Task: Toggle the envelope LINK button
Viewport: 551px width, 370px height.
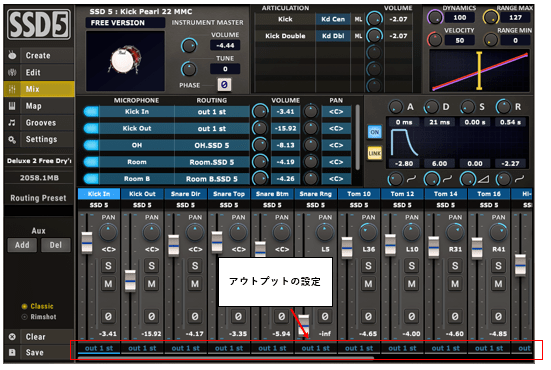Action: click(375, 153)
